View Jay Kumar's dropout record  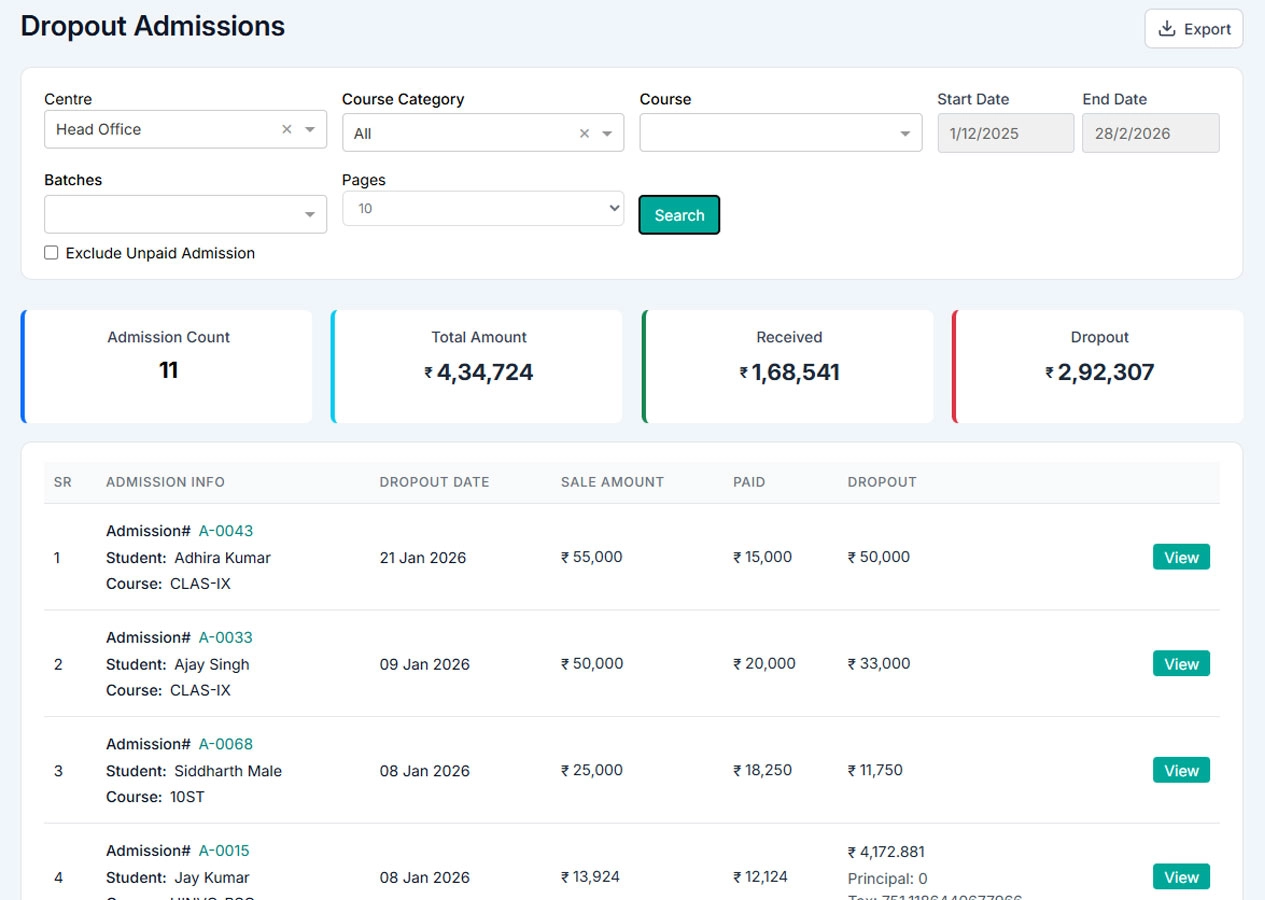pyautogui.click(x=1180, y=877)
